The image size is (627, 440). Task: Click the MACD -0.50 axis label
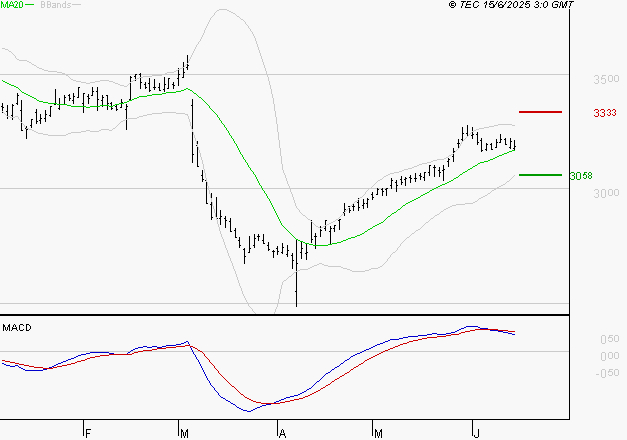click(x=608, y=373)
